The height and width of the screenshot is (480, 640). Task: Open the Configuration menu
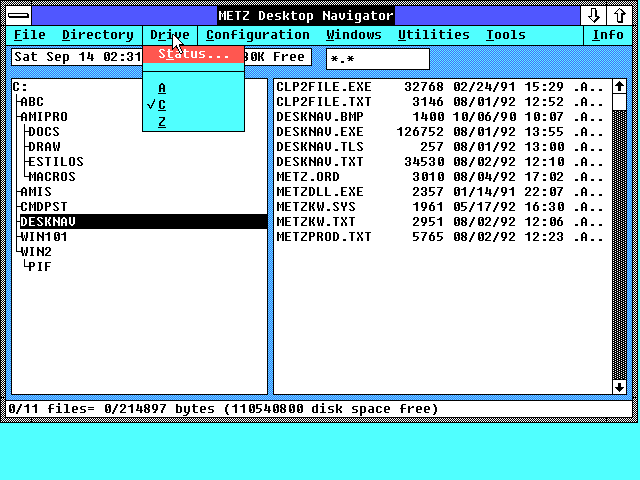[257, 35]
